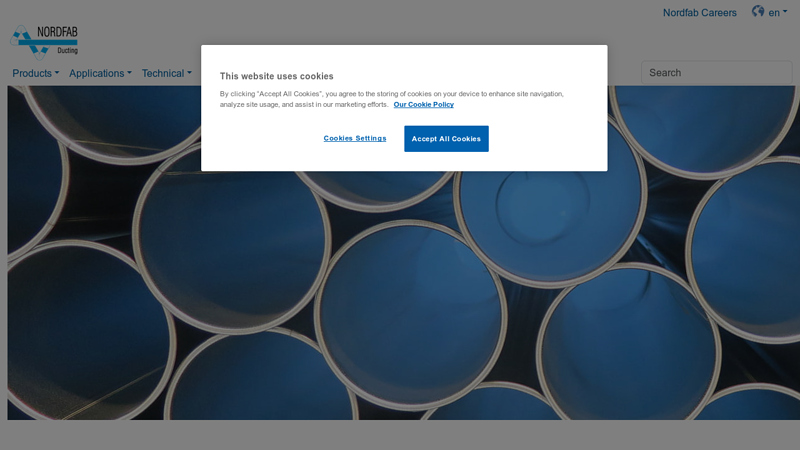Follow the Our Cookie Policy link
The width and height of the screenshot is (800, 450).
coord(423,104)
